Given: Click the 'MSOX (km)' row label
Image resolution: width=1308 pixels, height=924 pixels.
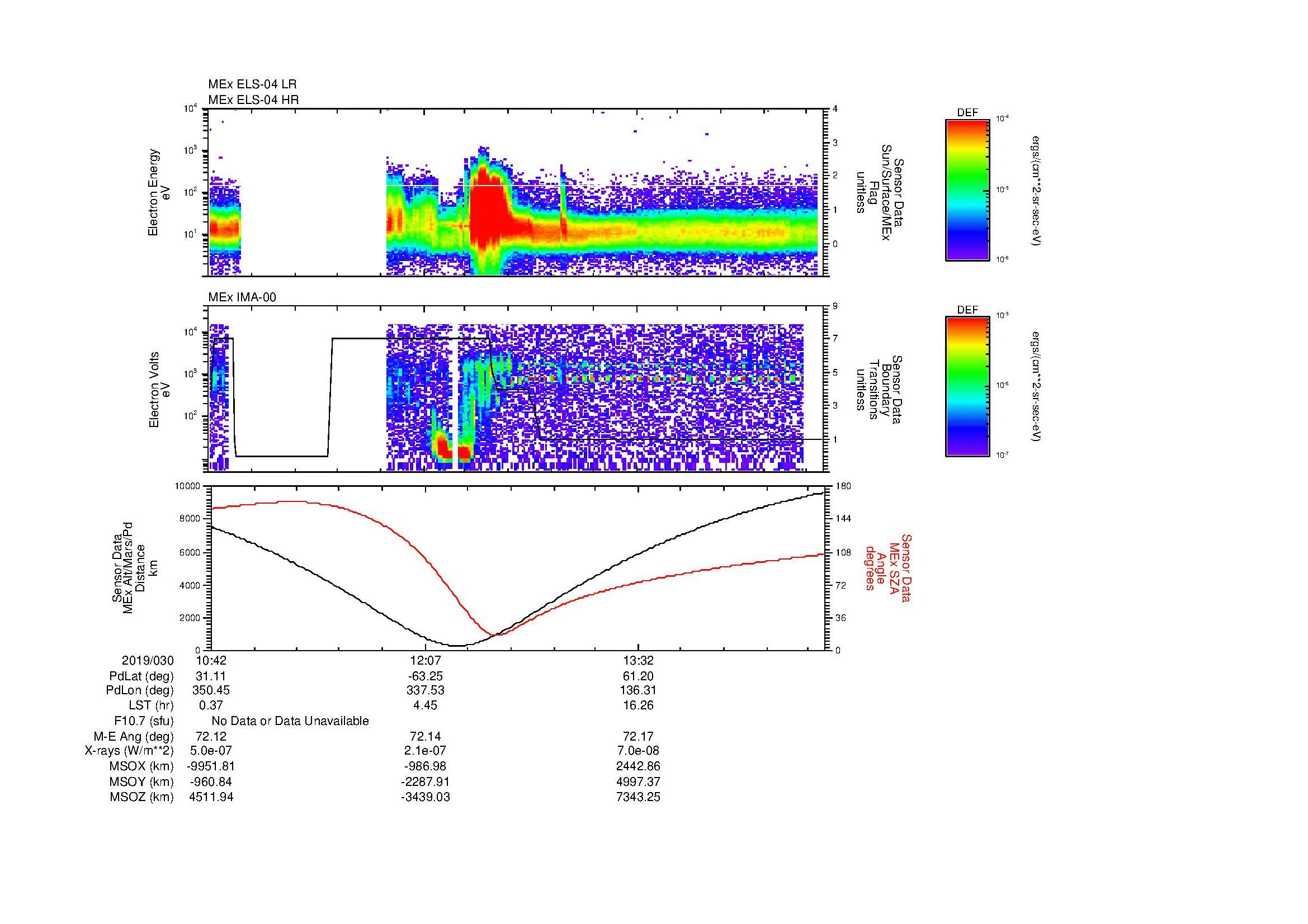Looking at the screenshot, I should click(142, 766).
